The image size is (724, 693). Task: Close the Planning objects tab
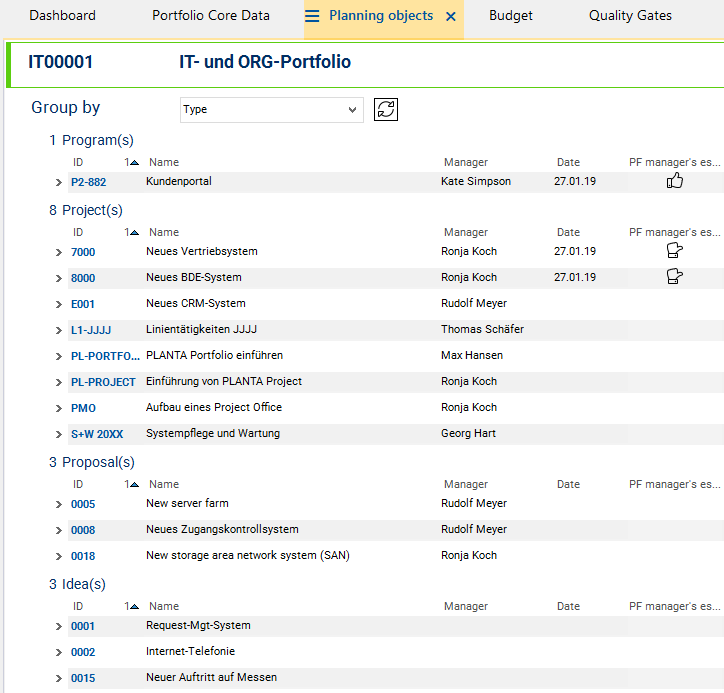(x=451, y=17)
